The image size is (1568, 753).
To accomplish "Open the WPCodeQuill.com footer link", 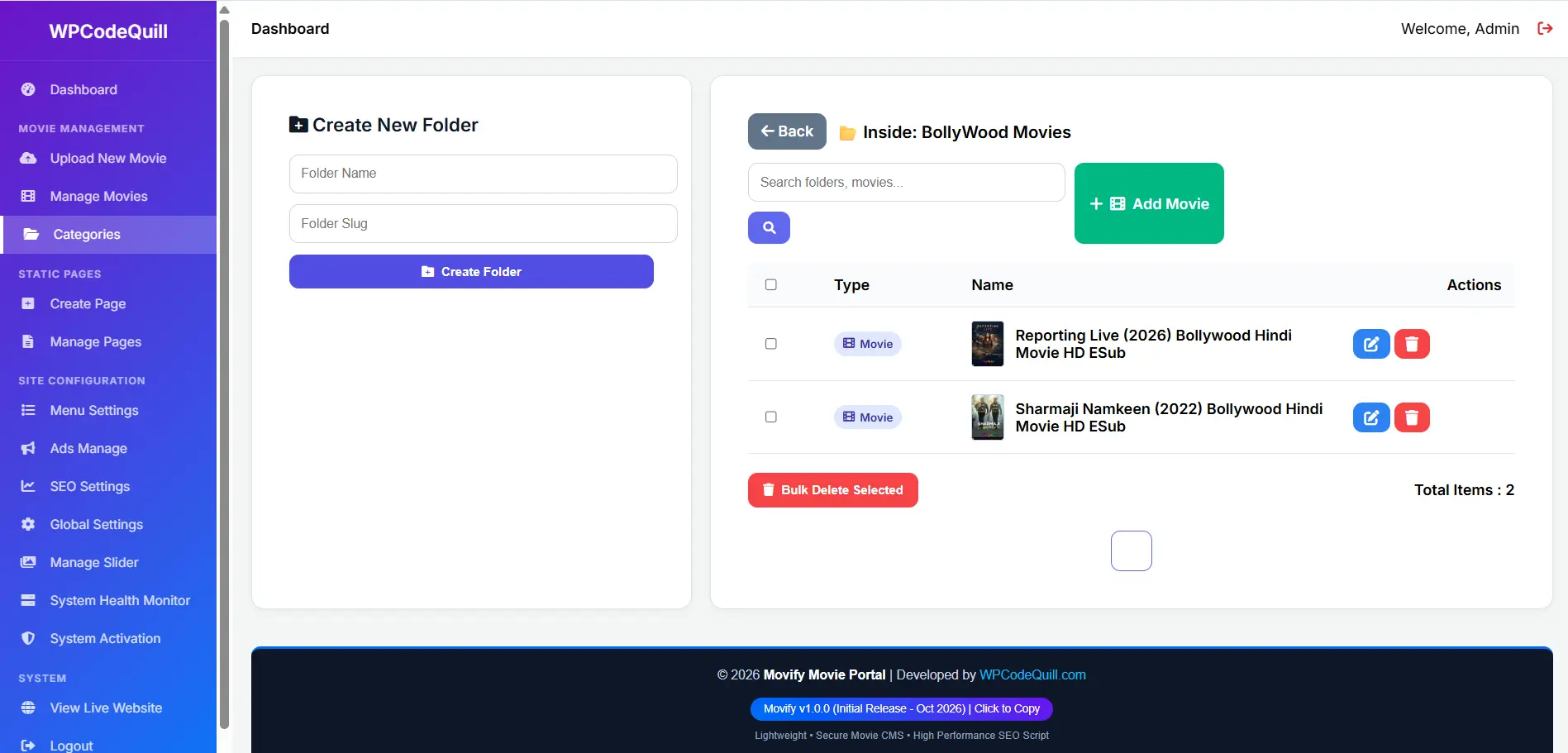I will click(x=1032, y=674).
